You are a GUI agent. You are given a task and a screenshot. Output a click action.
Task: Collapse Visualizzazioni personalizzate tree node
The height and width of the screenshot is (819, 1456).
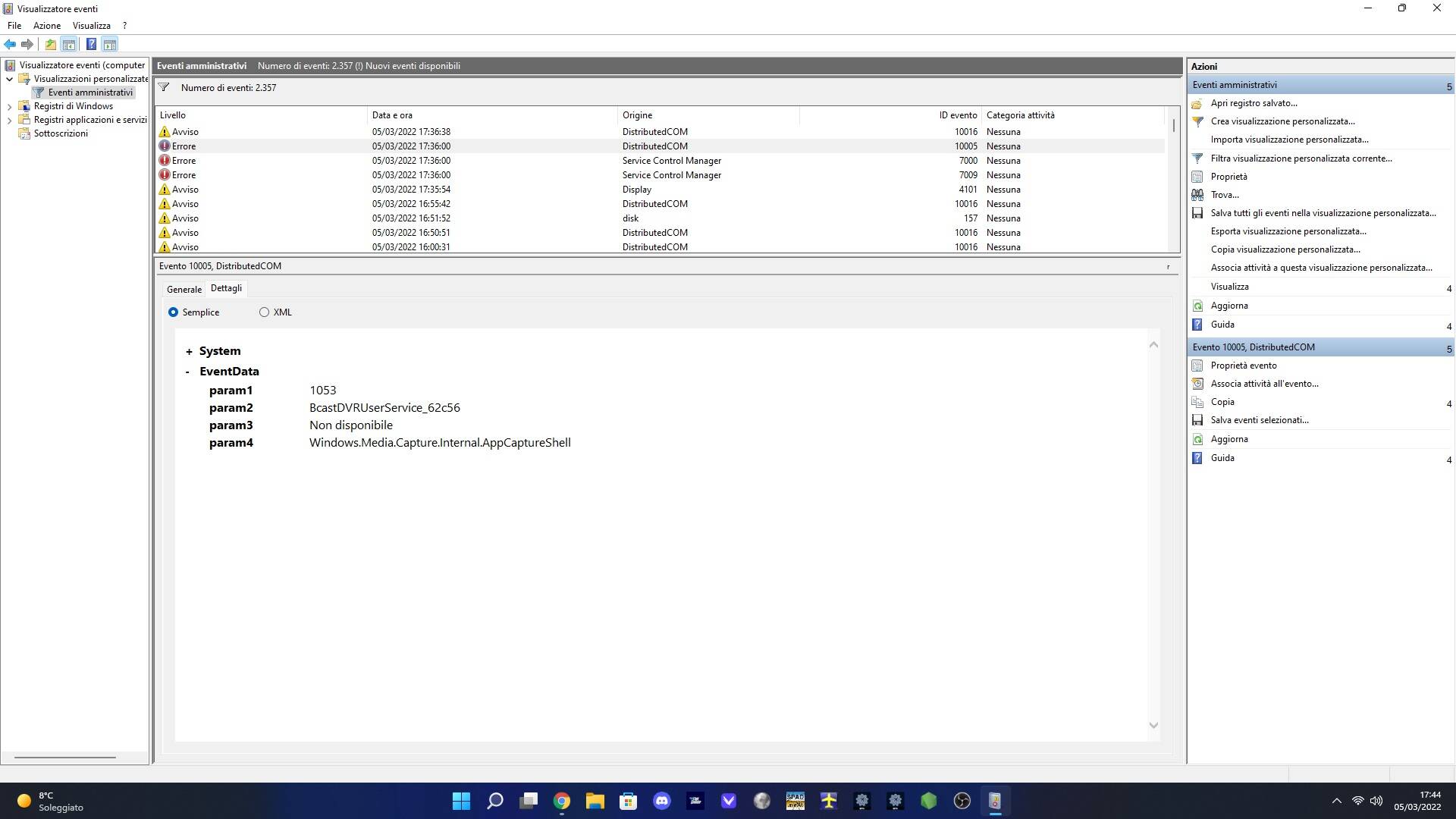coord(9,79)
